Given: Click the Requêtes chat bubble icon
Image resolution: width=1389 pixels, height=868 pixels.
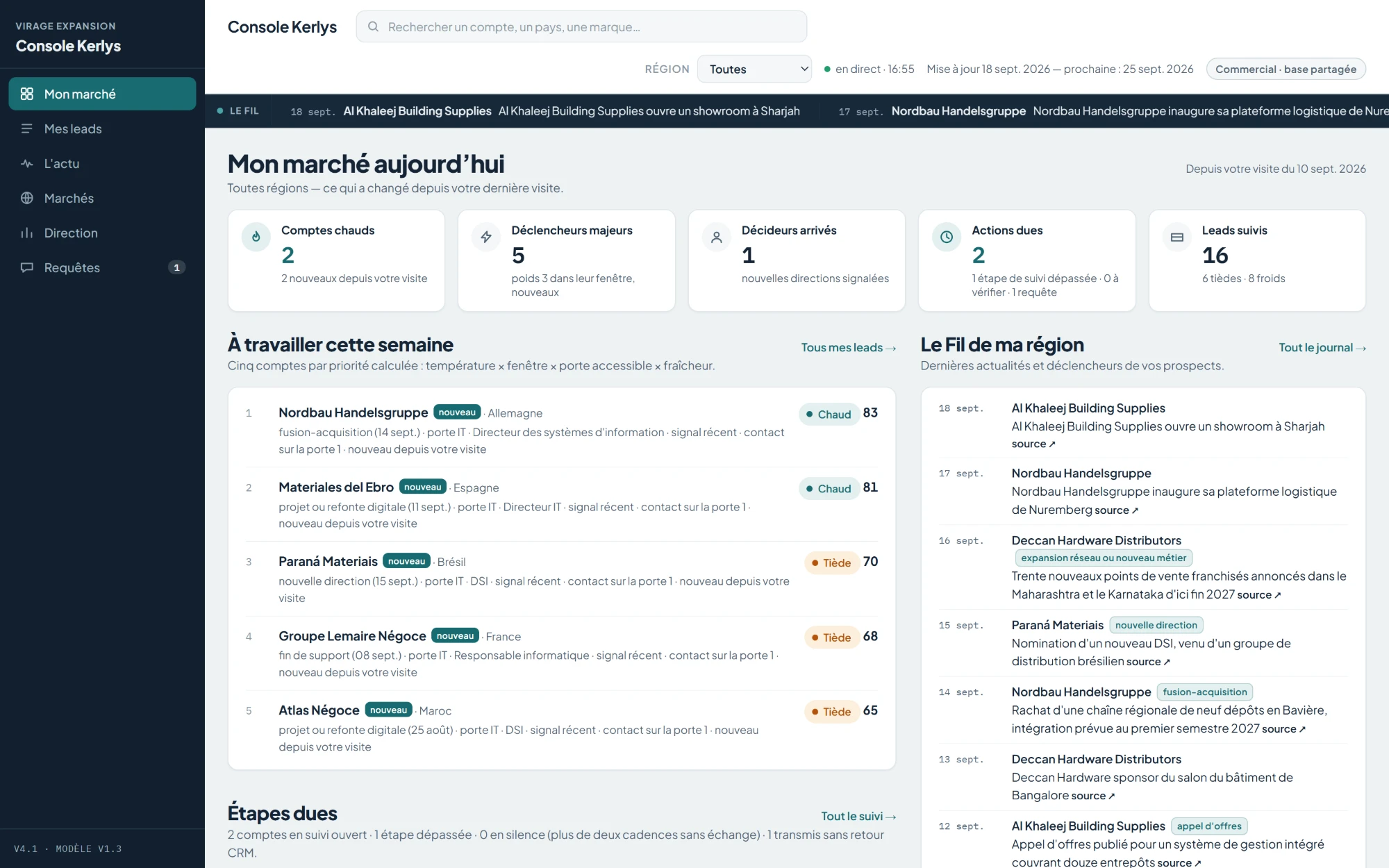Looking at the screenshot, I should tap(27, 267).
